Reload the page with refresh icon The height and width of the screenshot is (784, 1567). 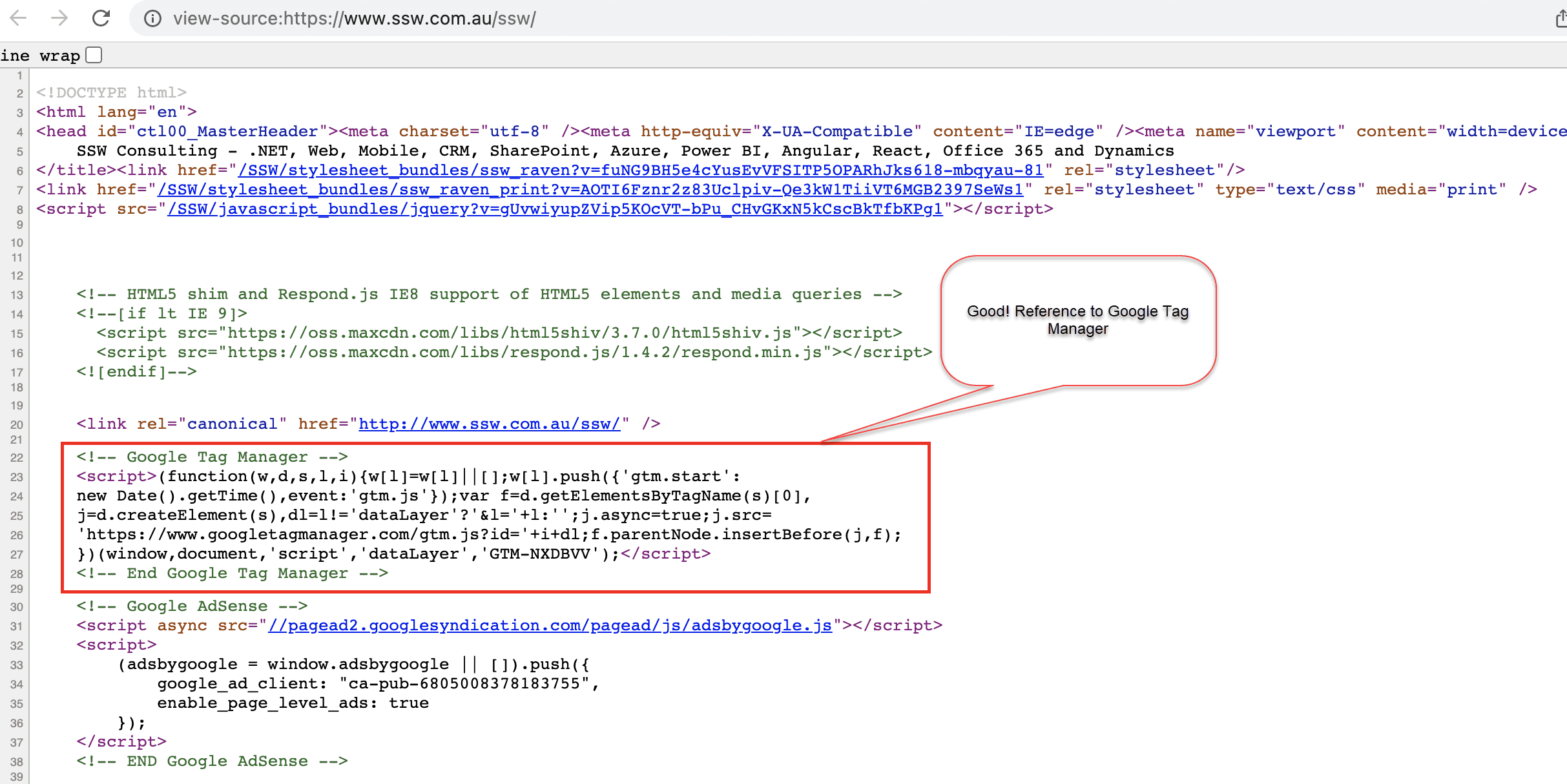pos(101,18)
